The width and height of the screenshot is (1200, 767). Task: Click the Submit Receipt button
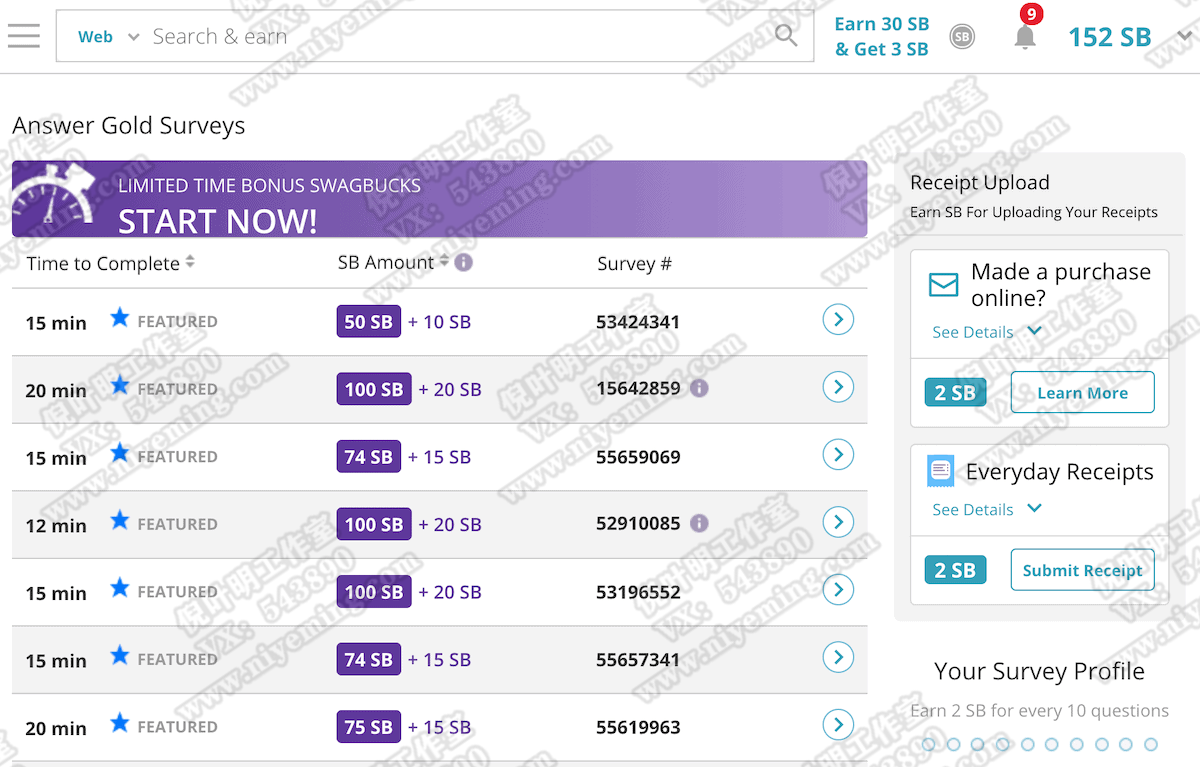pyautogui.click(x=1082, y=570)
